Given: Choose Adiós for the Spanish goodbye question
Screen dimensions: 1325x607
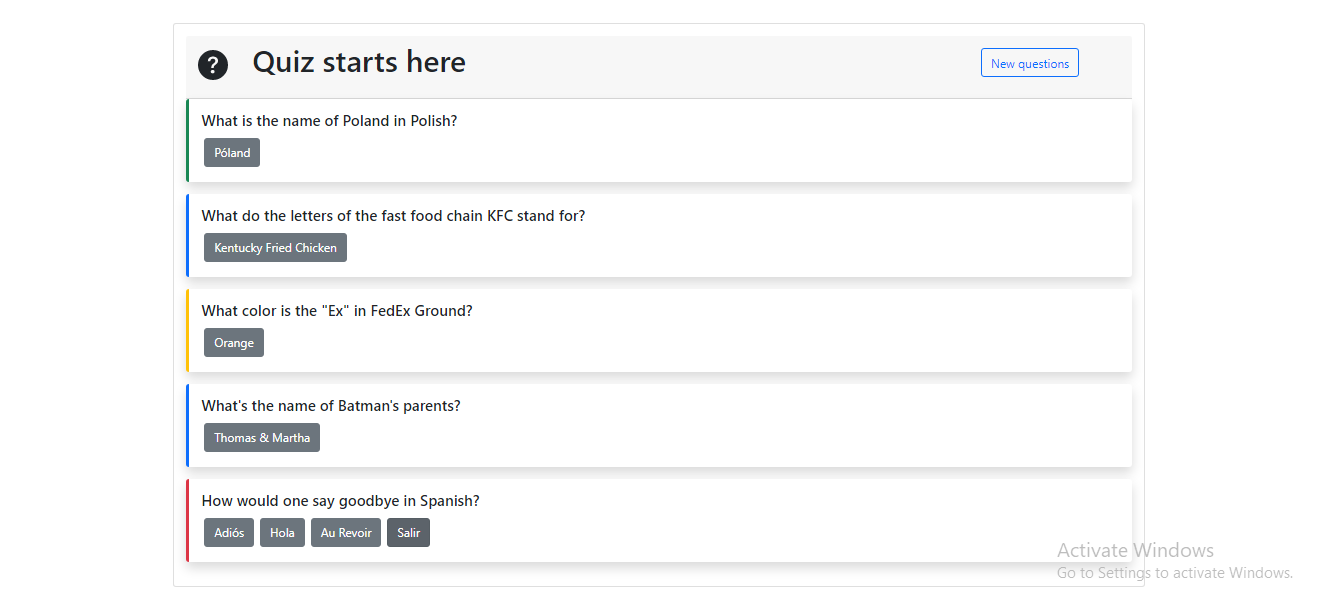Looking at the screenshot, I should pyautogui.click(x=229, y=533).
